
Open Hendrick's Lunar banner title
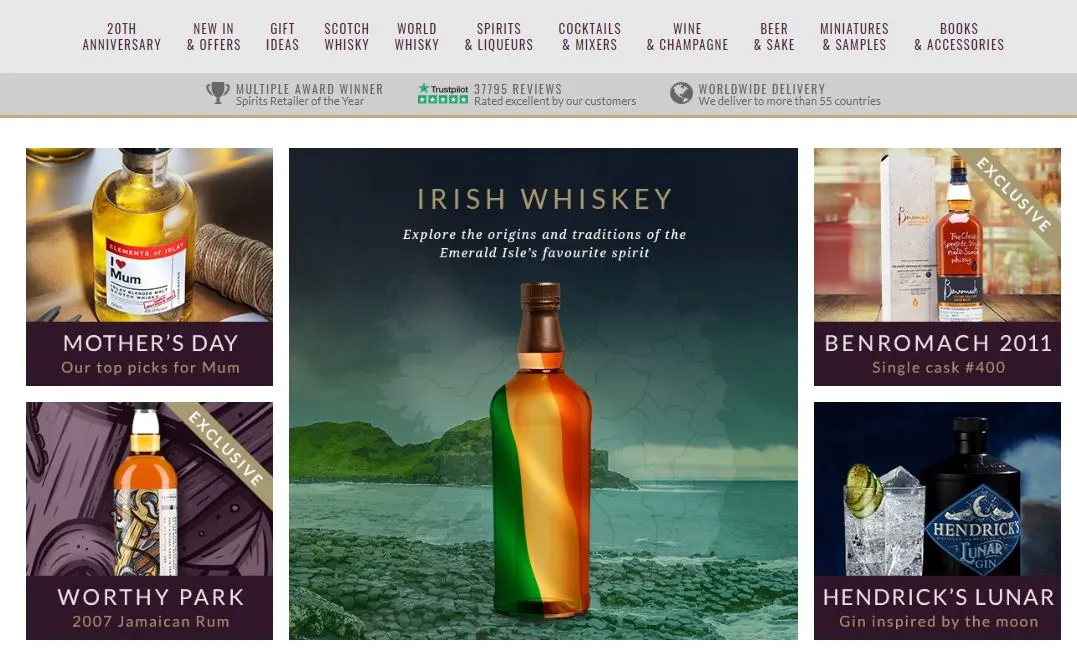pos(938,597)
